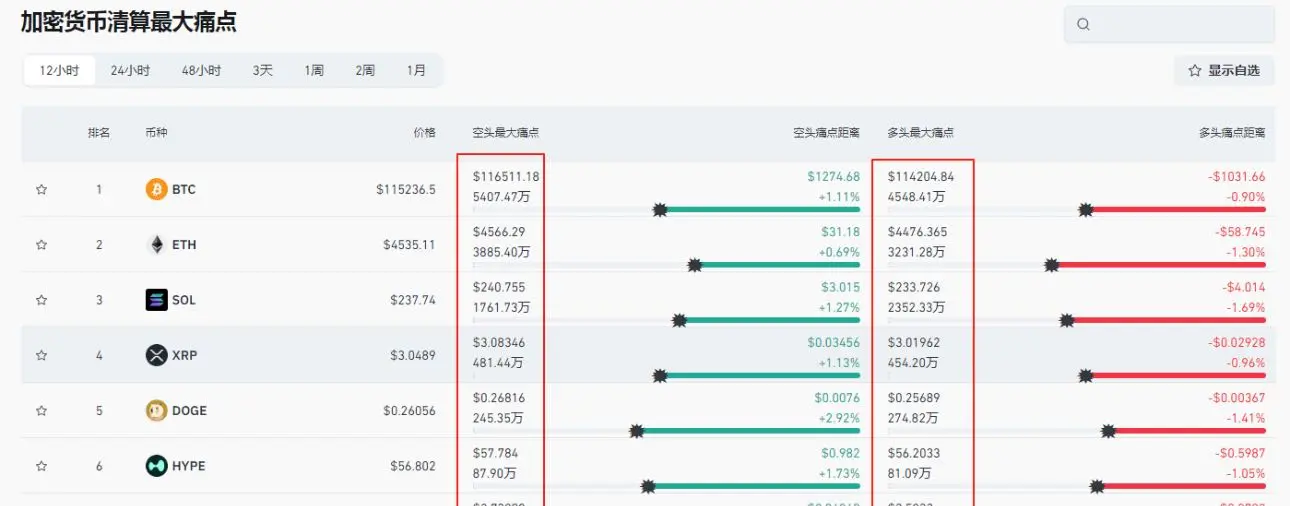Open the 1月 timeframe tab
The width and height of the screenshot is (1290, 506).
pyautogui.click(x=416, y=71)
